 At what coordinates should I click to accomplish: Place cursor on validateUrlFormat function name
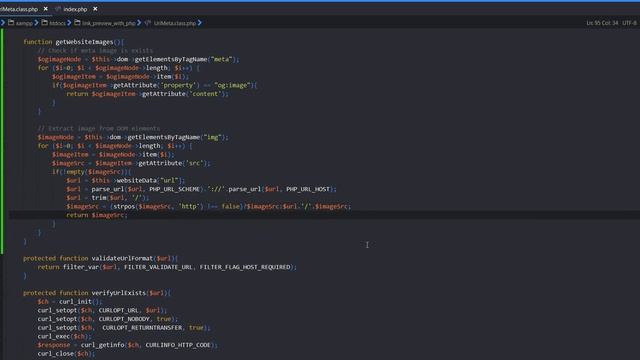tap(122, 258)
